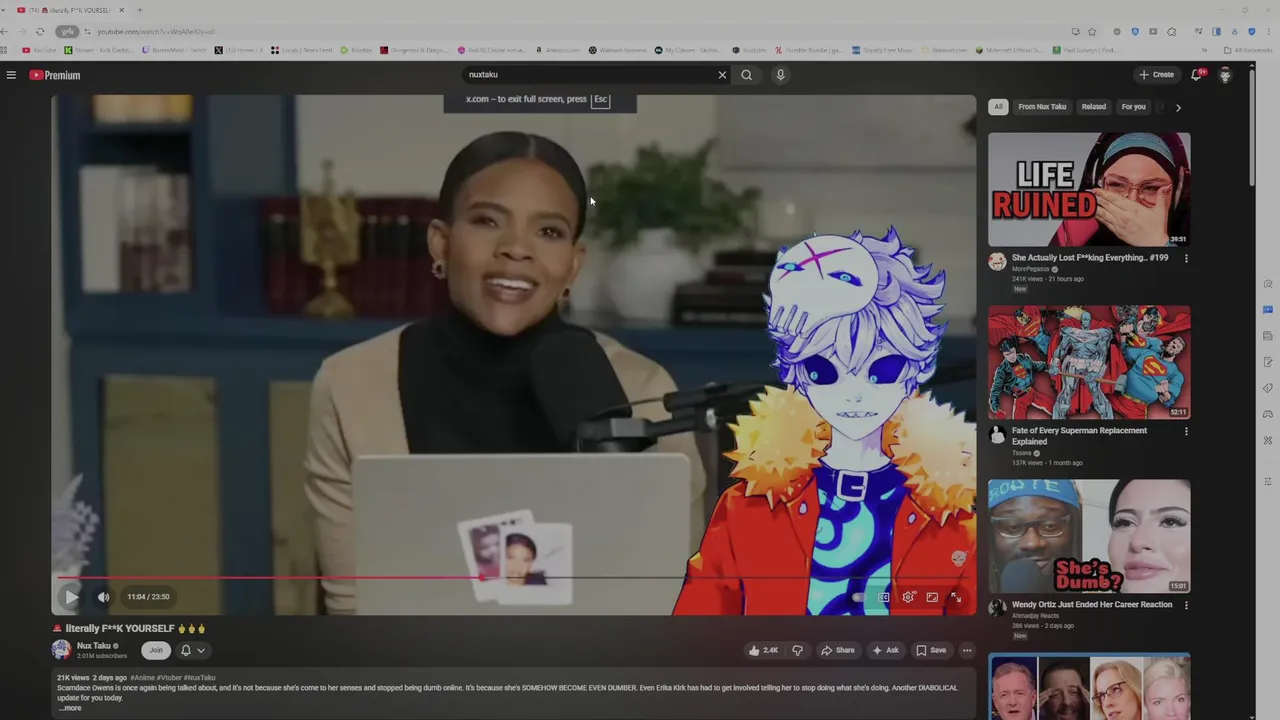The width and height of the screenshot is (1280, 720).
Task: Reload the page in the browser
Action: (40, 32)
